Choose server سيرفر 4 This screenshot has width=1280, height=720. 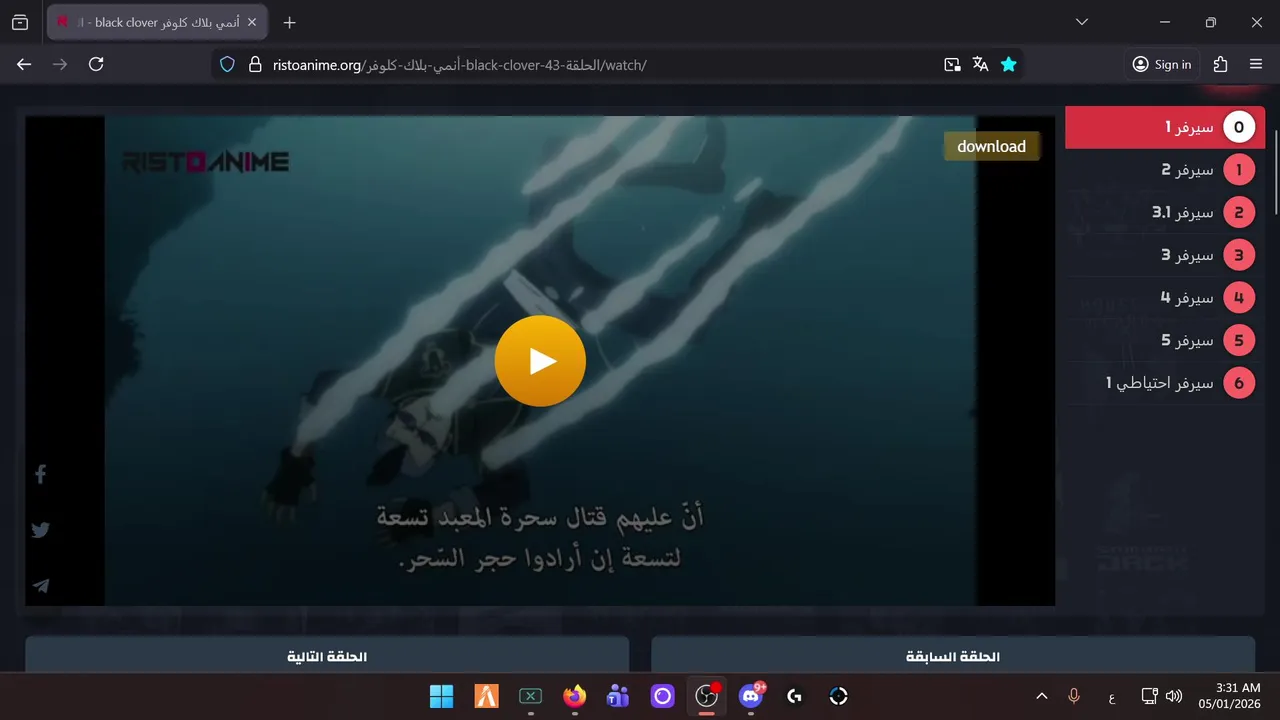point(1165,298)
